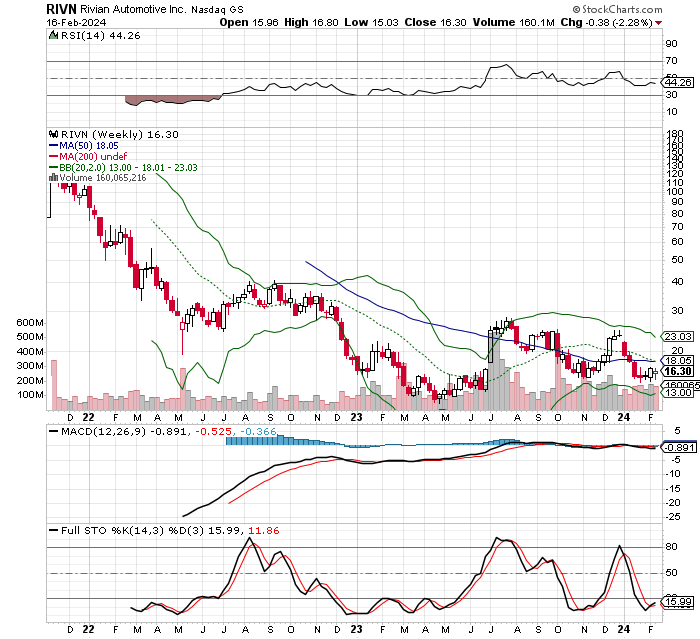The width and height of the screenshot is (700, 639).
Task: Click the 18.05 moving average price tag
Action: pyautogui.click(x=678, y=360)
